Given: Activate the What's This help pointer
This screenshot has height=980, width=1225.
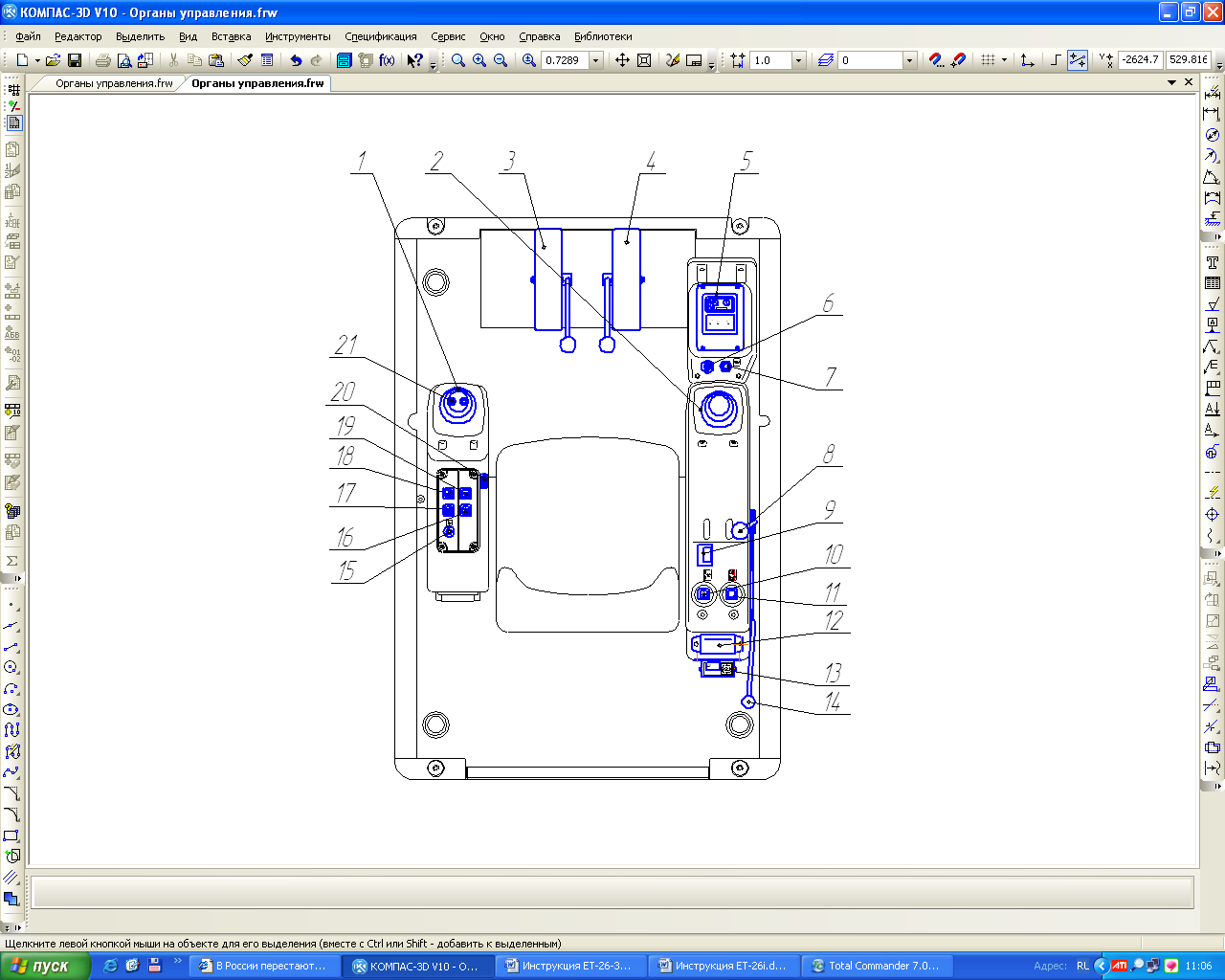Looking at the screenshot, I should (415, 60).
